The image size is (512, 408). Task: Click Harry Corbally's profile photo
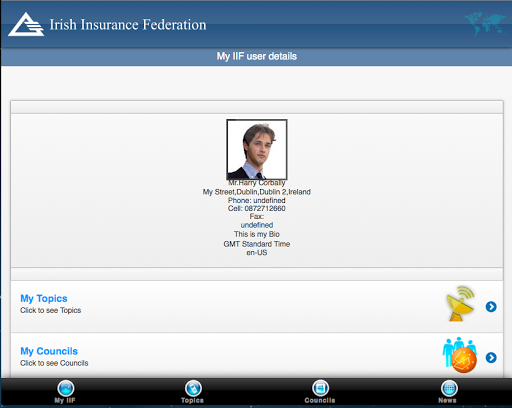point(257,150)
